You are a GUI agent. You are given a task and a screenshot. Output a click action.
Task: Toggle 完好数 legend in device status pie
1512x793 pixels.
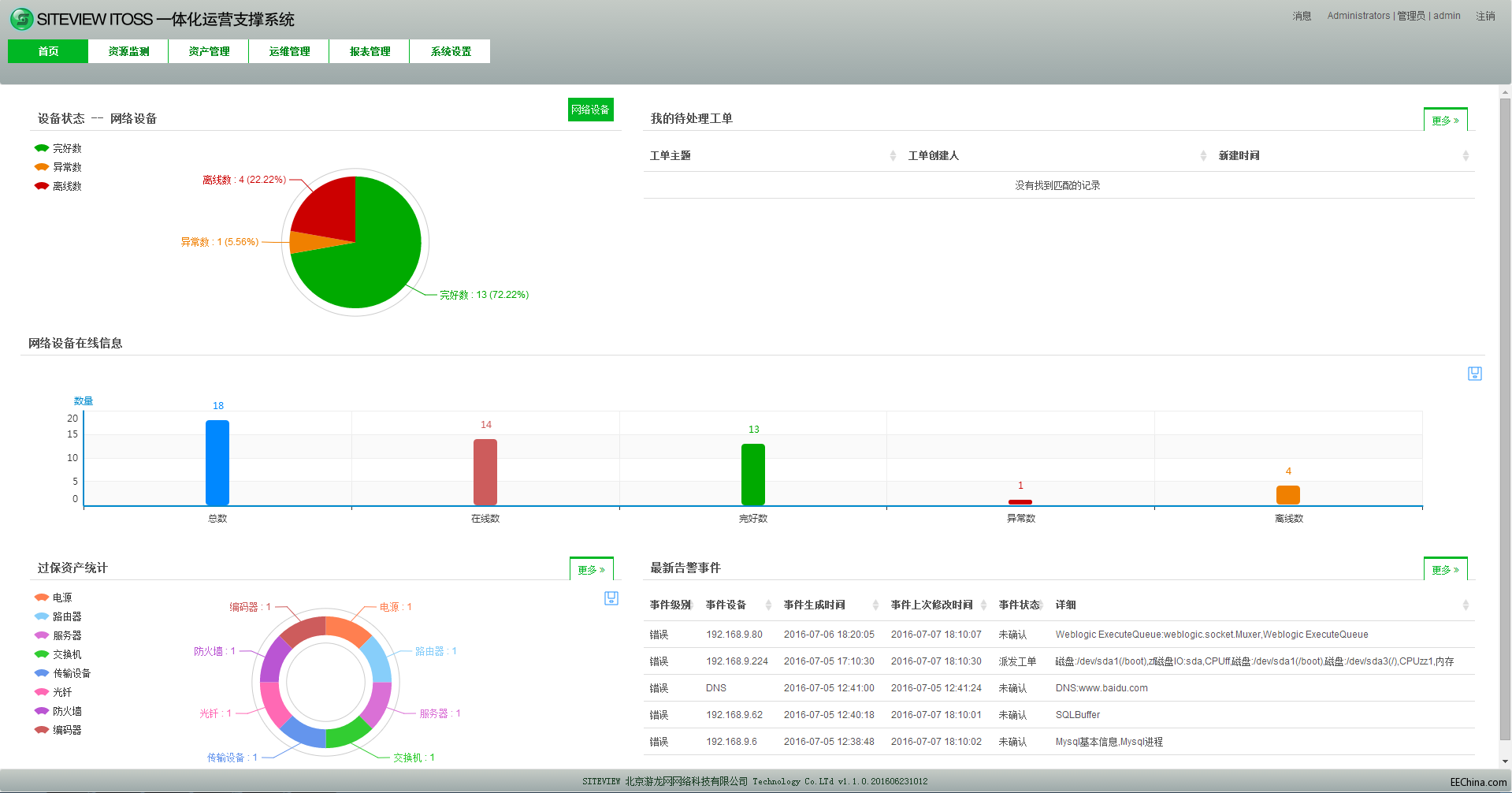58,148
